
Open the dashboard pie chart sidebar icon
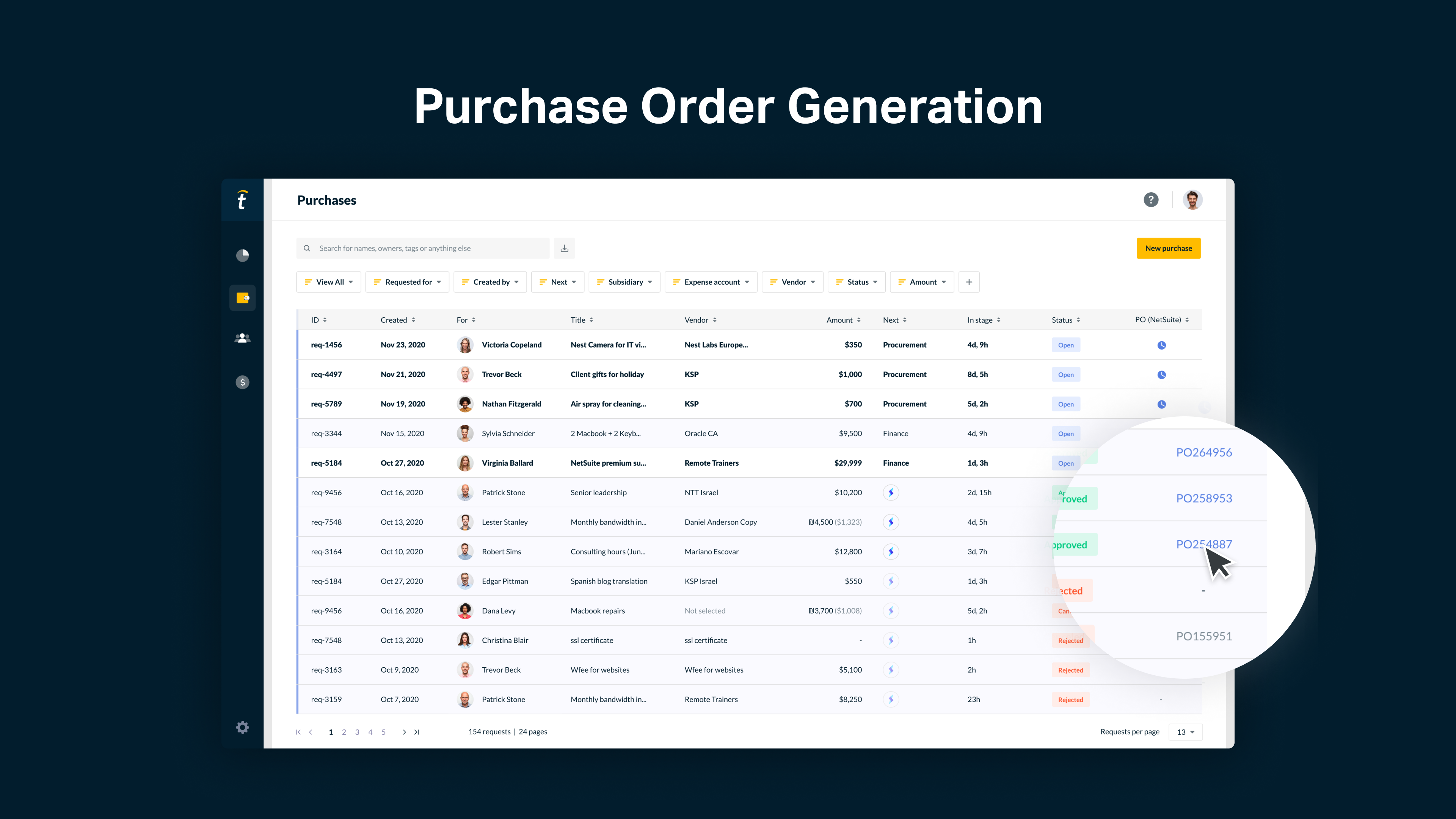tap(243, 256)
